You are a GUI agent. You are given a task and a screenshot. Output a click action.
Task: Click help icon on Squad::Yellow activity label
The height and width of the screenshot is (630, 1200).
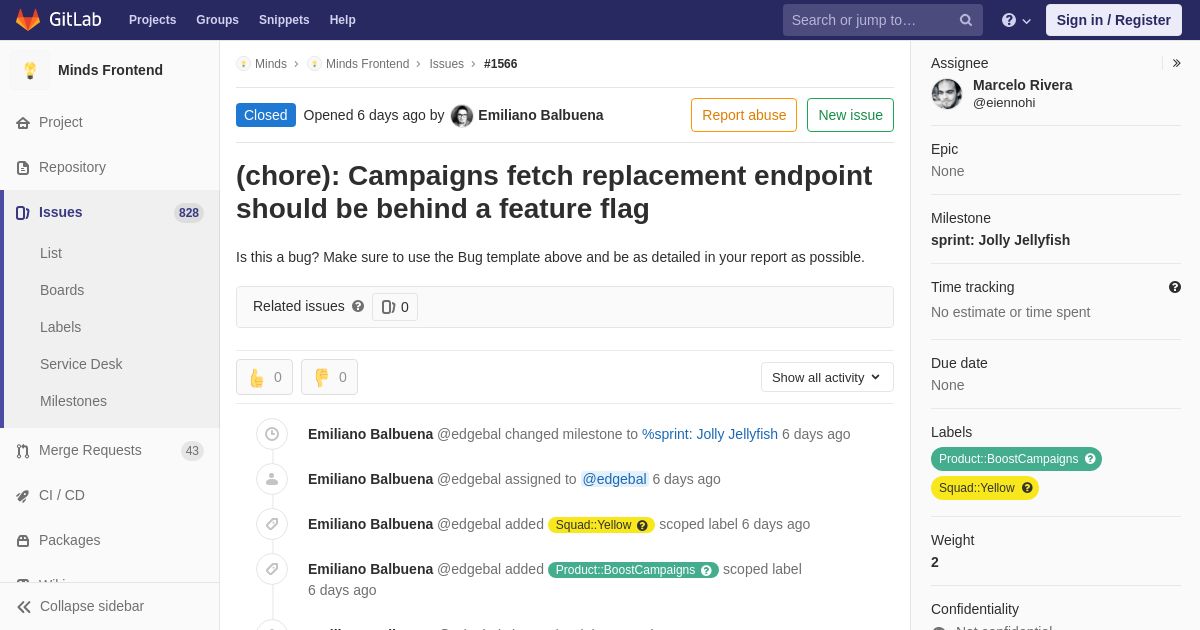642,525
